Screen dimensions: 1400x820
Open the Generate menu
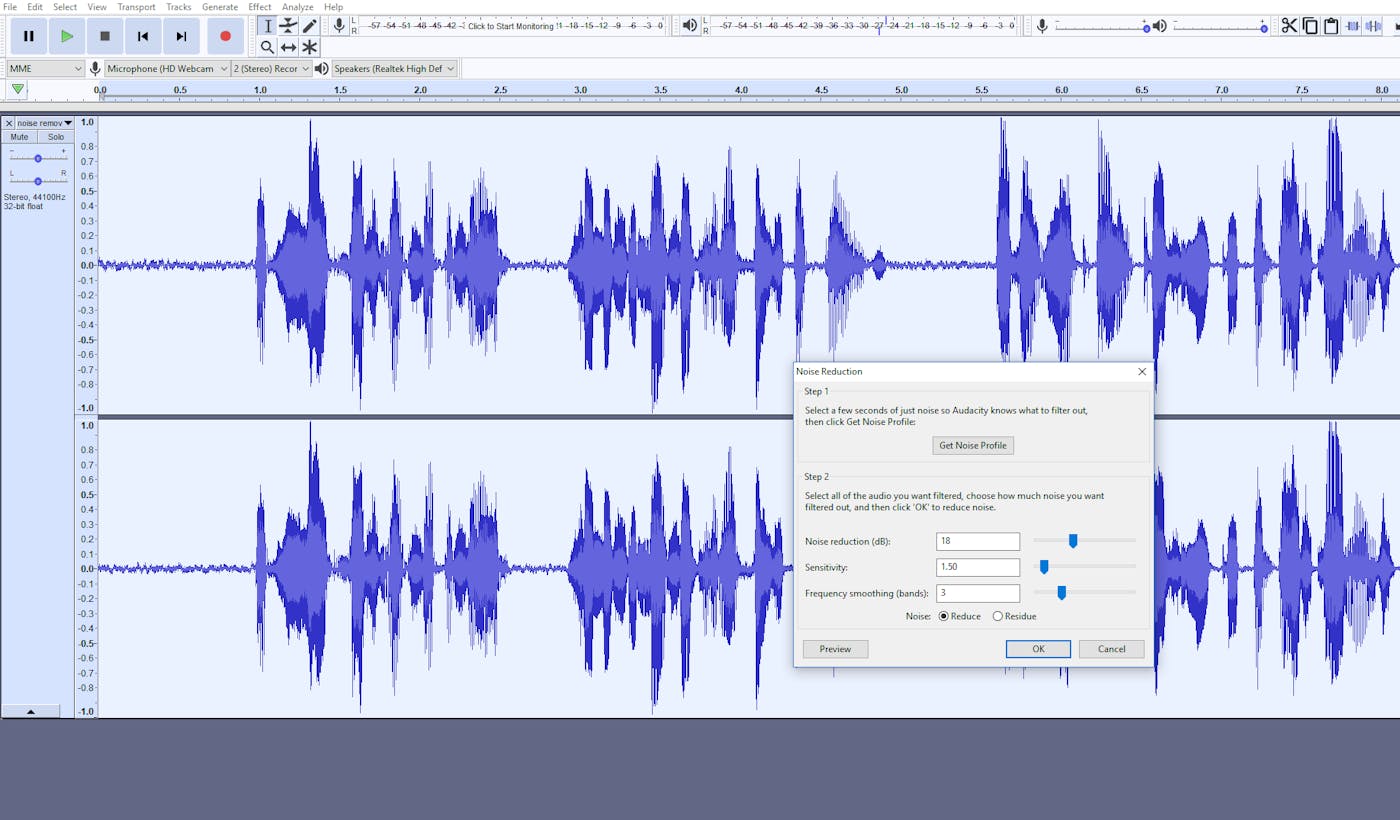[220, 7]
